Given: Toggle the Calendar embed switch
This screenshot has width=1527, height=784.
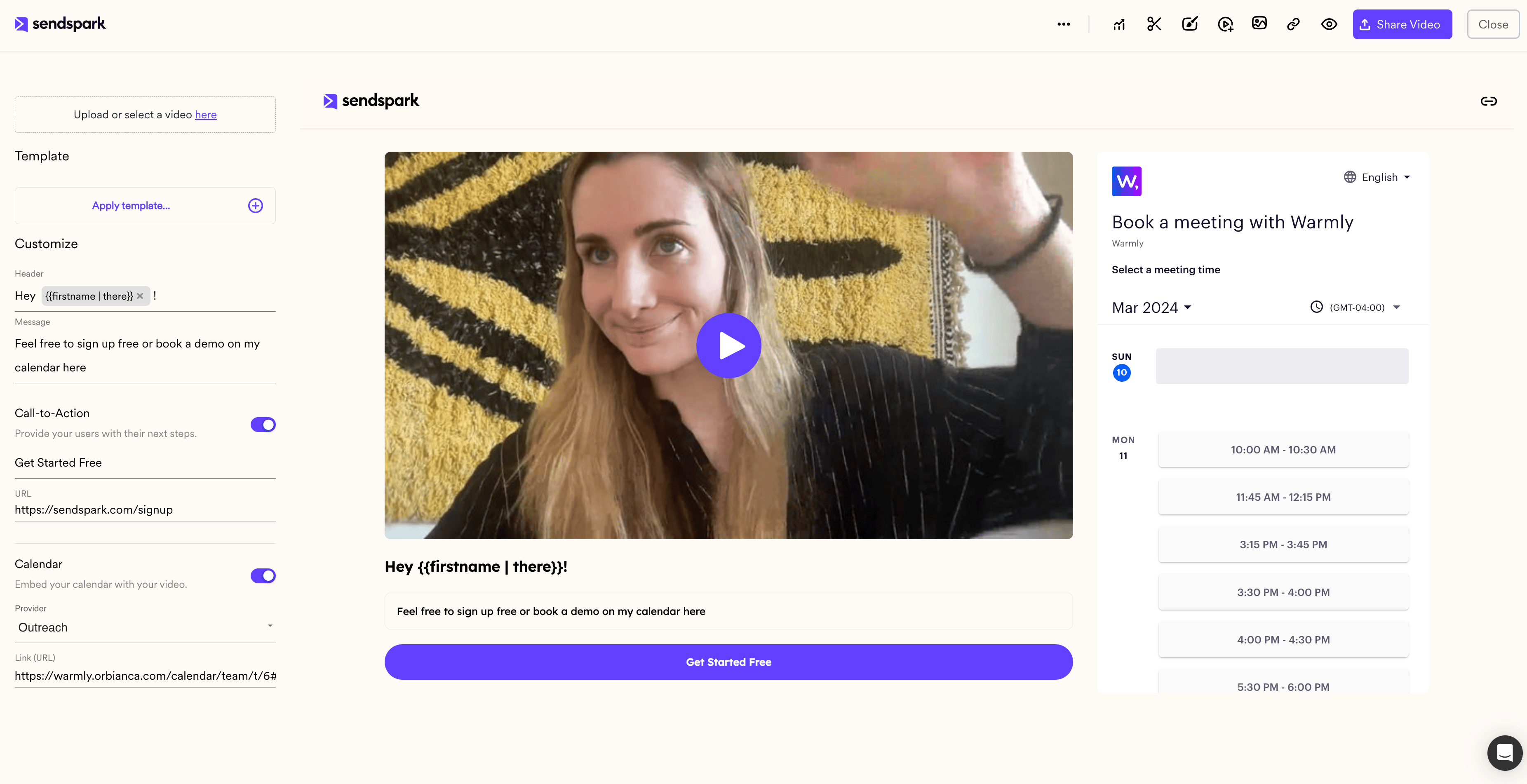Looking at the screenshot, I should (x=263, y=575).
